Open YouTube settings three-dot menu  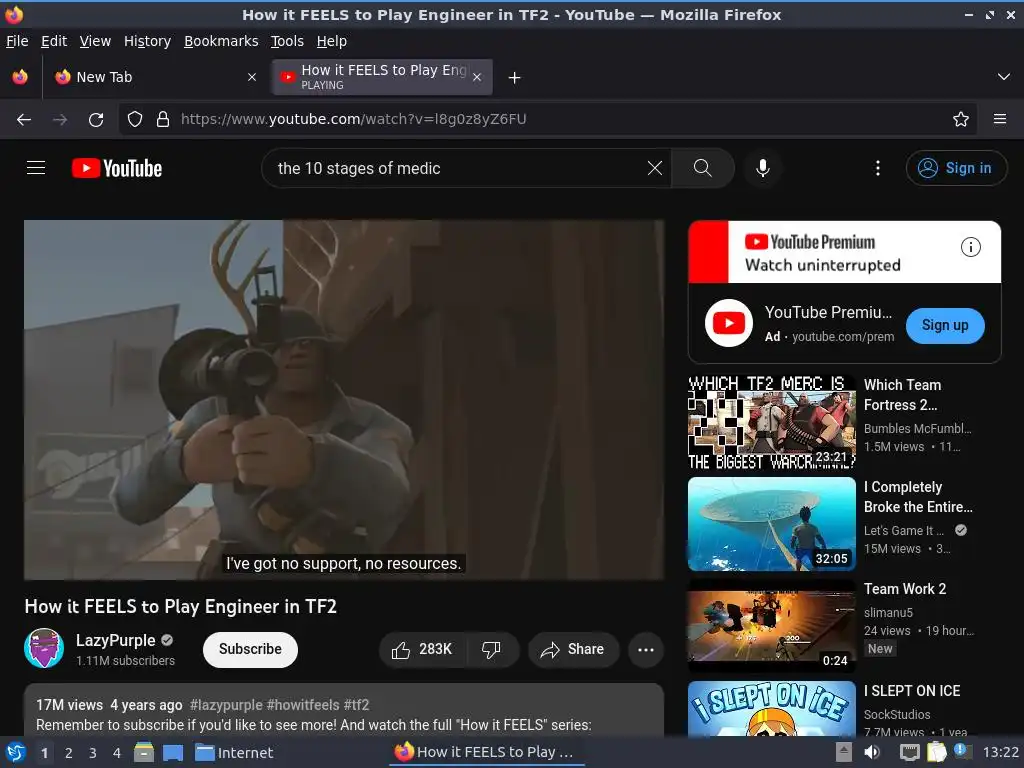tap(878, 168)
